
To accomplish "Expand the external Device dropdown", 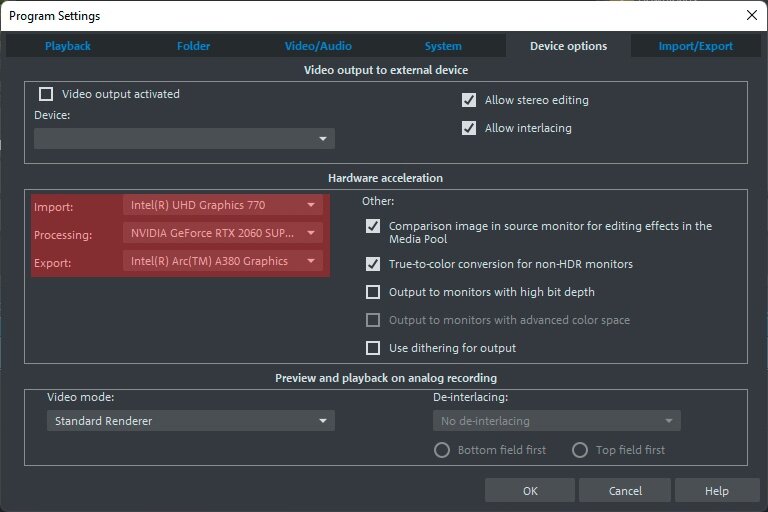I will (x=184, y=139).
